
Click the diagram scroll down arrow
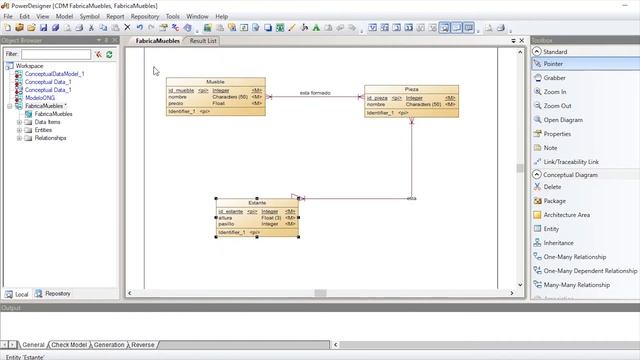click(x=520, y=284)
